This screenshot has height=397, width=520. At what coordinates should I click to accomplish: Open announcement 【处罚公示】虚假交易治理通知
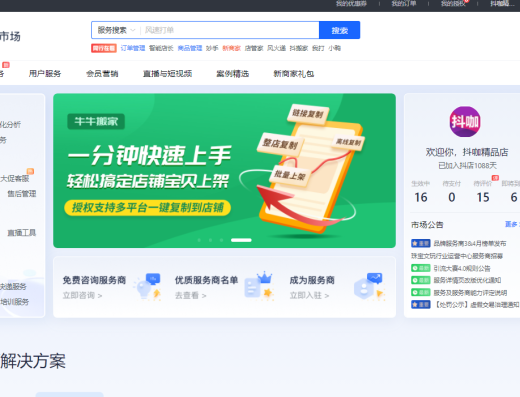pos(477,305)
